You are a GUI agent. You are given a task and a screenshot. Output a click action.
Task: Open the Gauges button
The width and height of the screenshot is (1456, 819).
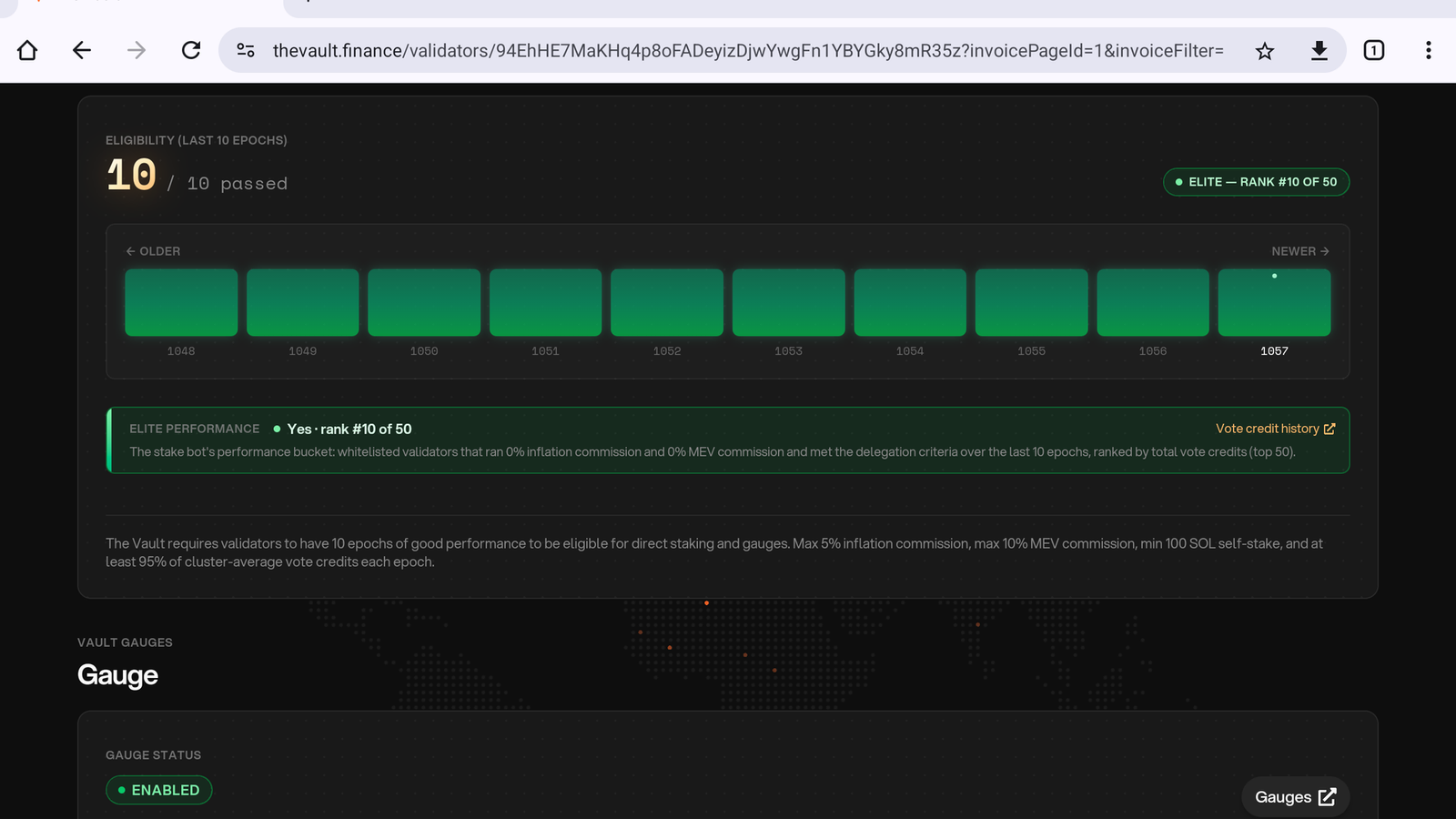(x=1295, y=797)
